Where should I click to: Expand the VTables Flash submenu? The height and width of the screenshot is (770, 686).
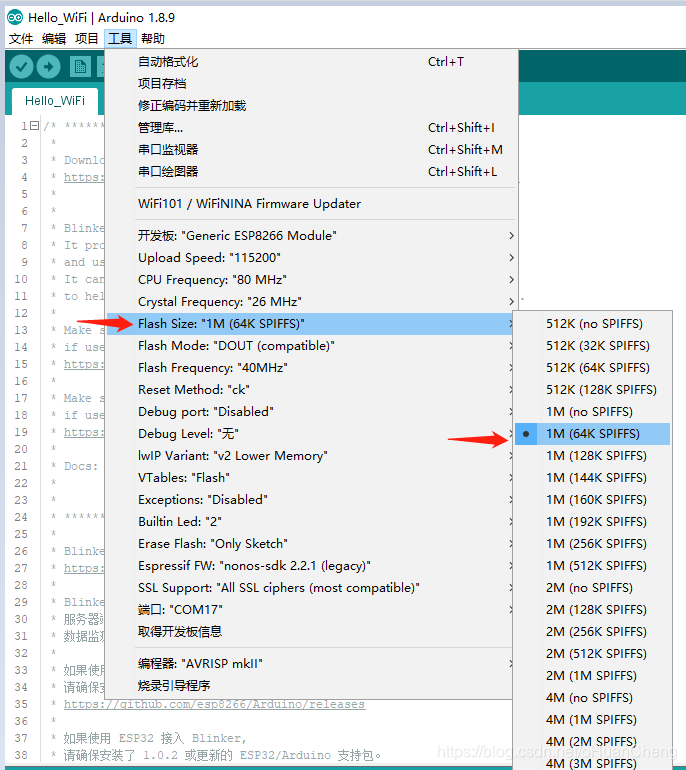[x=310, y=478]
